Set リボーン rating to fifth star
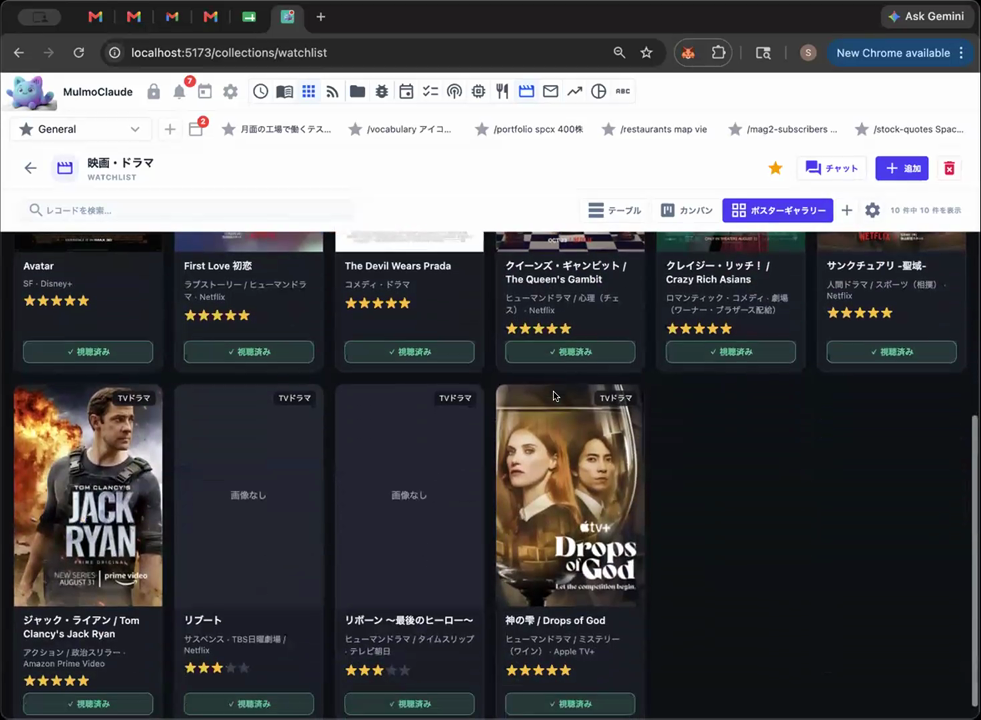This screenshot has width=981, height=720. click(405, 671)
